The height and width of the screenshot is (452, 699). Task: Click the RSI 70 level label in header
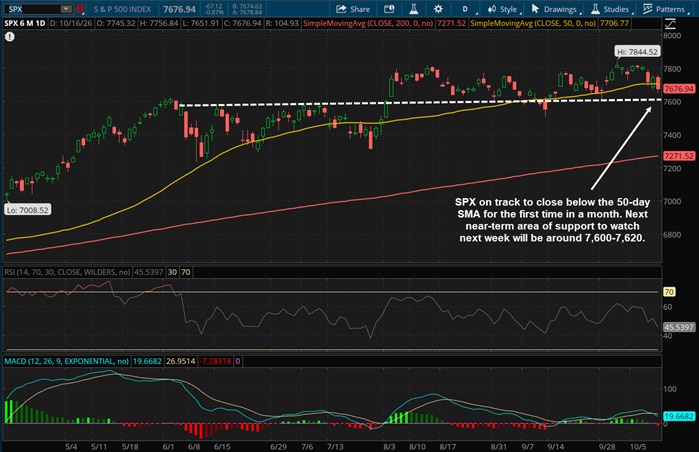click(x=186, y=272)
